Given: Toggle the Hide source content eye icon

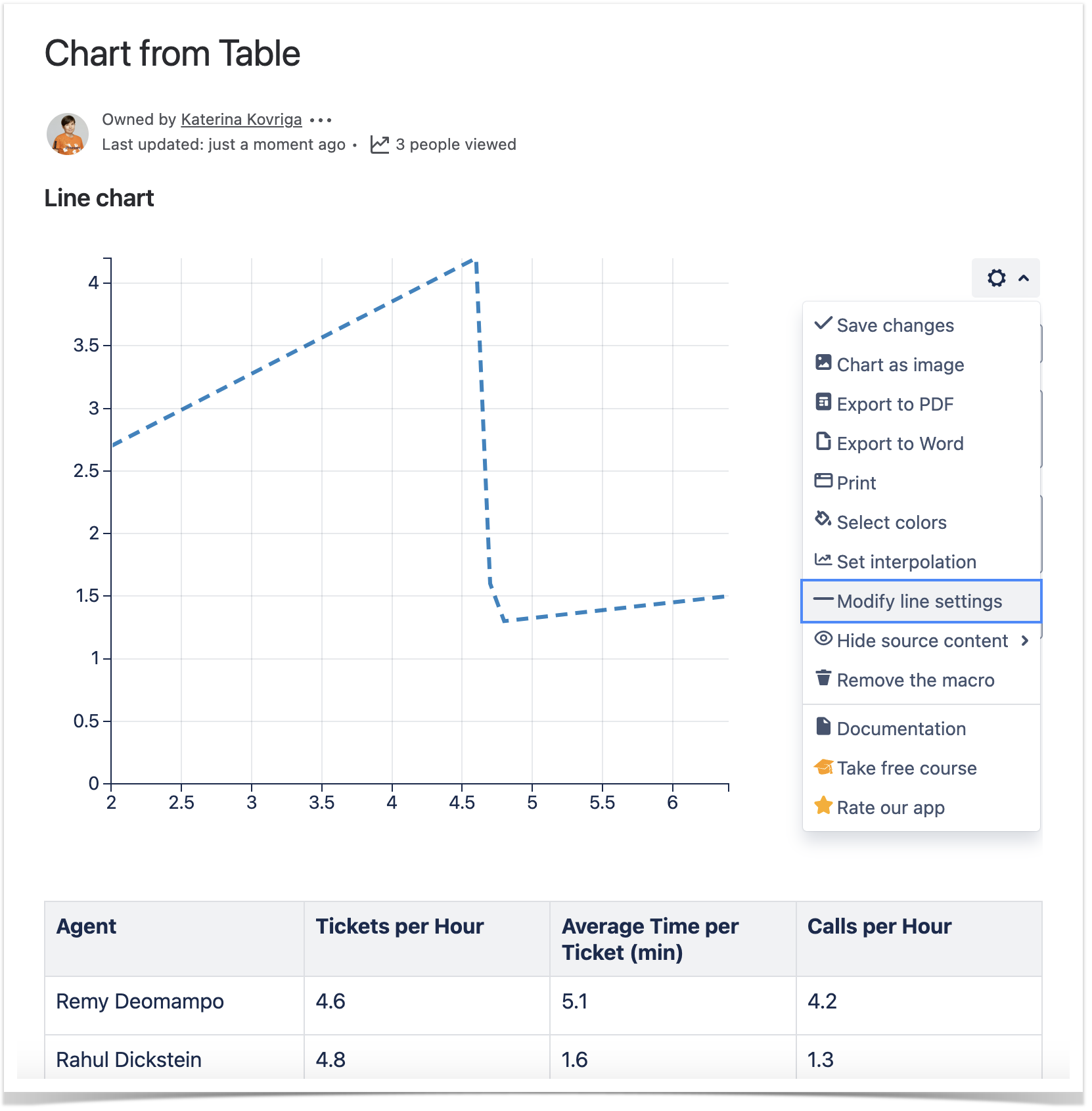Looking at the screenshot, I should (x=823, y=639).
